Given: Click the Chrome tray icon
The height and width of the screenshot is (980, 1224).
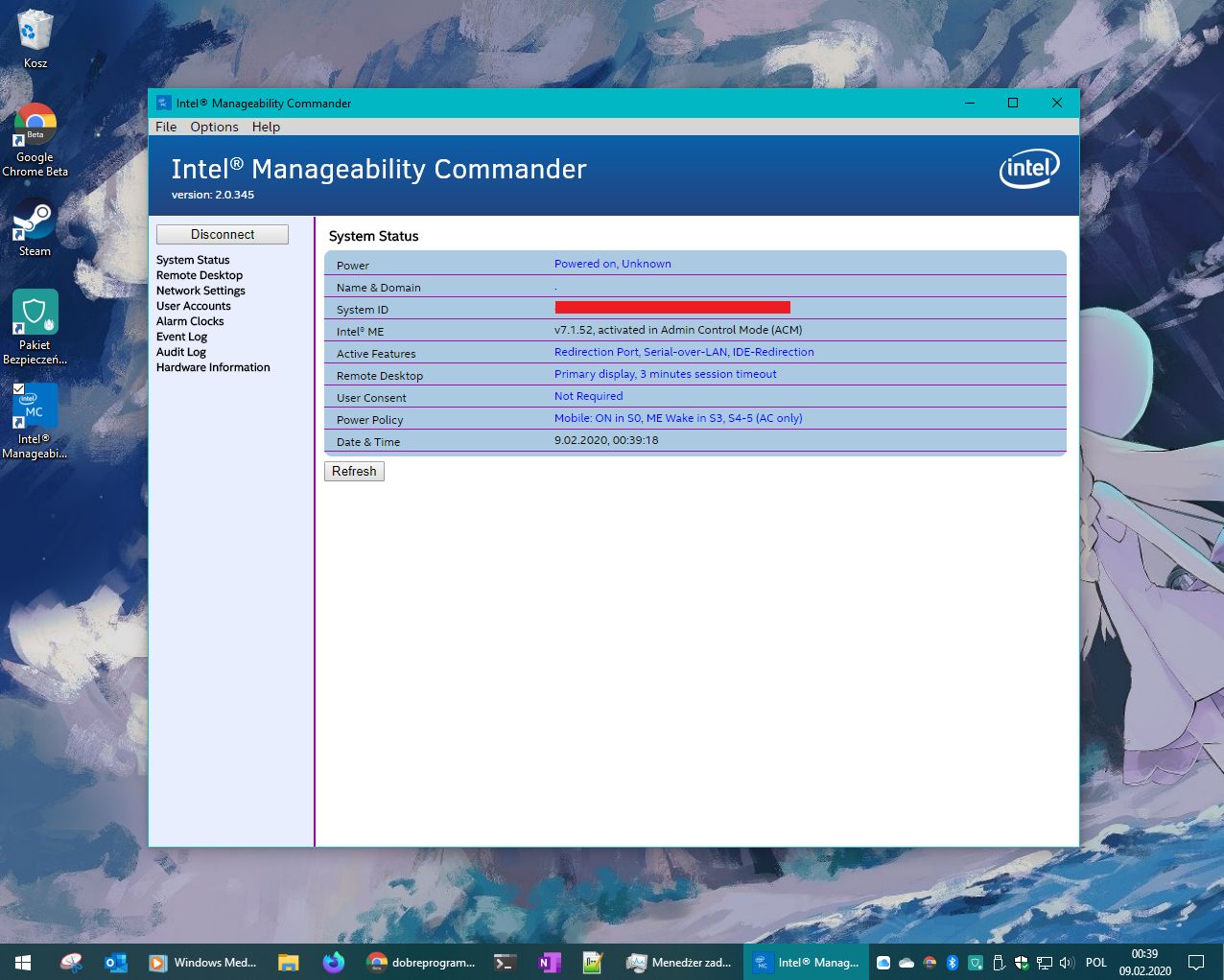Looking at the screenshot, I should (x=930, y=962).
